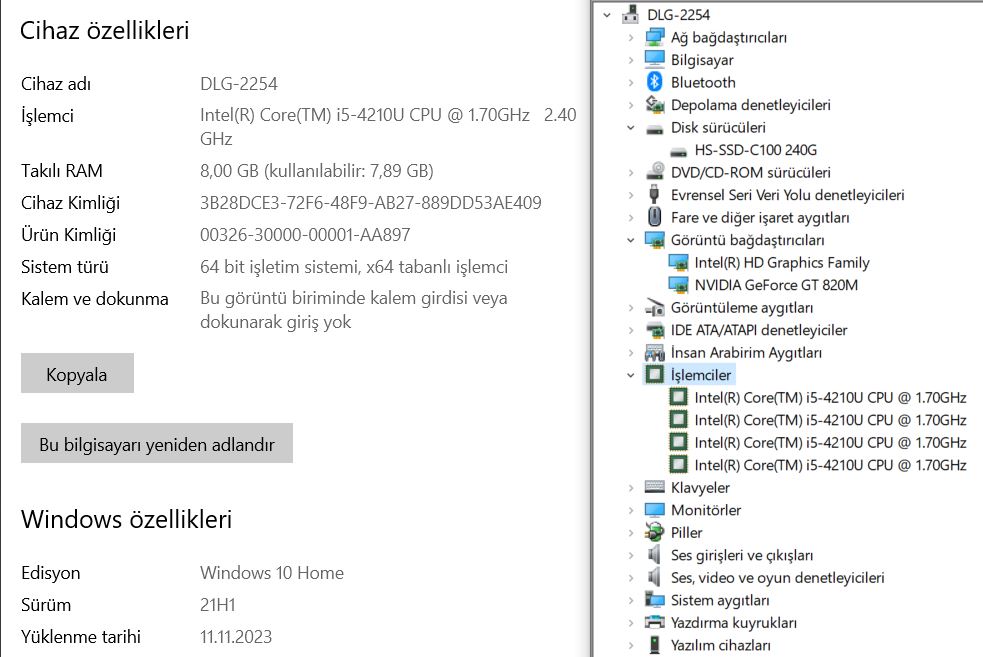Collapse the Görüntü bağdaştırıcıları category

[631, 240]
